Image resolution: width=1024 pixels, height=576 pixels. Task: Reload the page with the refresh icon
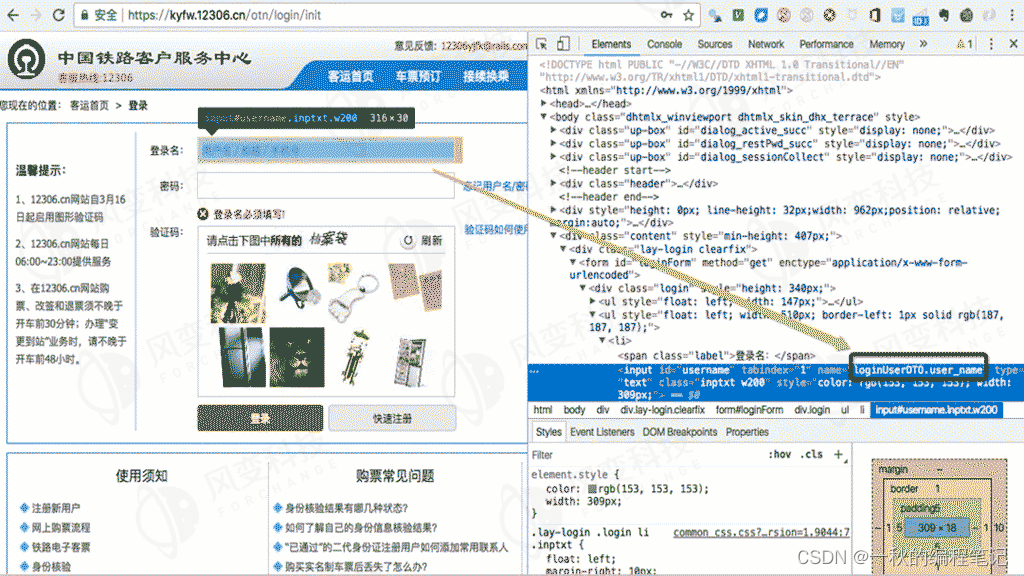click(59, 14)
